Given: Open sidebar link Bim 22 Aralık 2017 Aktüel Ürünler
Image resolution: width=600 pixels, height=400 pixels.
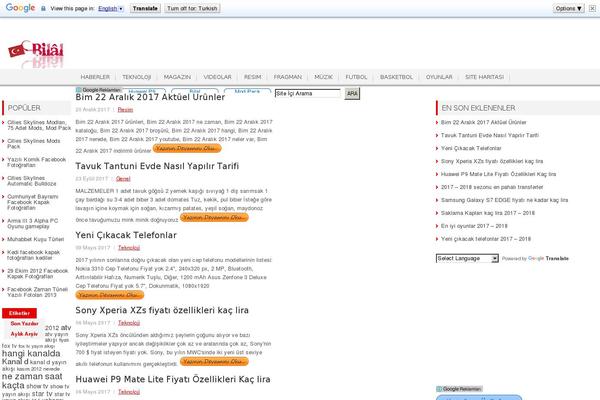Looking at the screenshot, I should pos(484,122).
